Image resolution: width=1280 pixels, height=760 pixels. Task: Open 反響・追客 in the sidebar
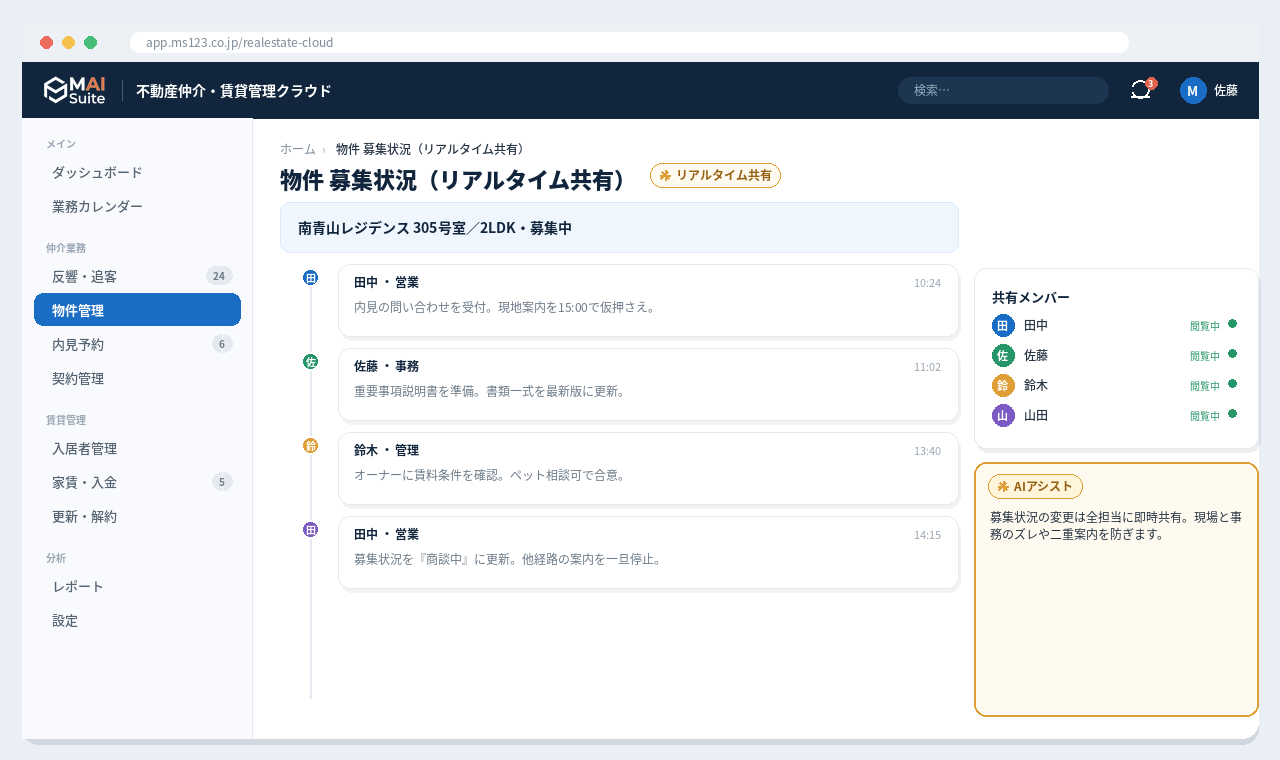[137, 276]
